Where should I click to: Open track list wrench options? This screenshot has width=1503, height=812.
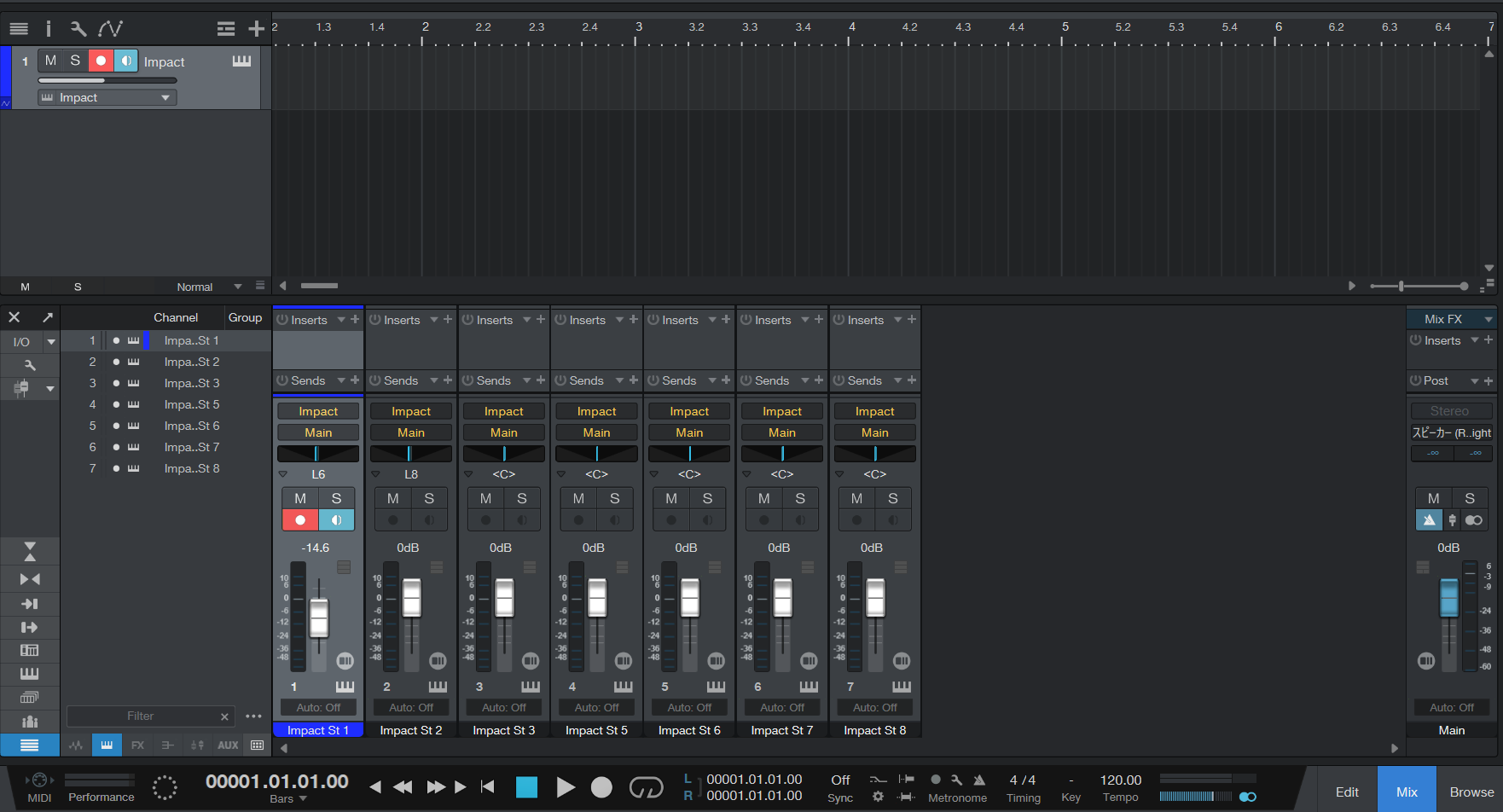pyautogui.click(x=78, y=29)
